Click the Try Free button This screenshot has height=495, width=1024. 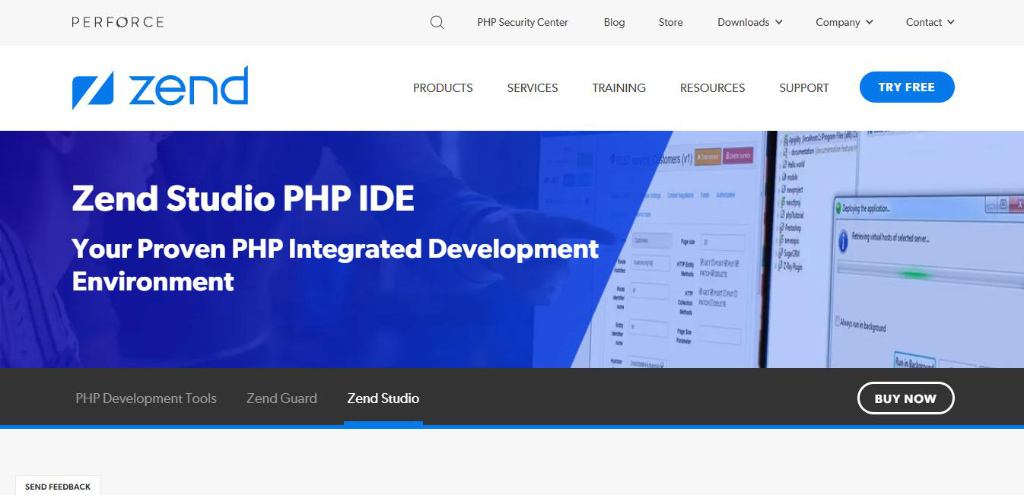[x=906, y=87]
